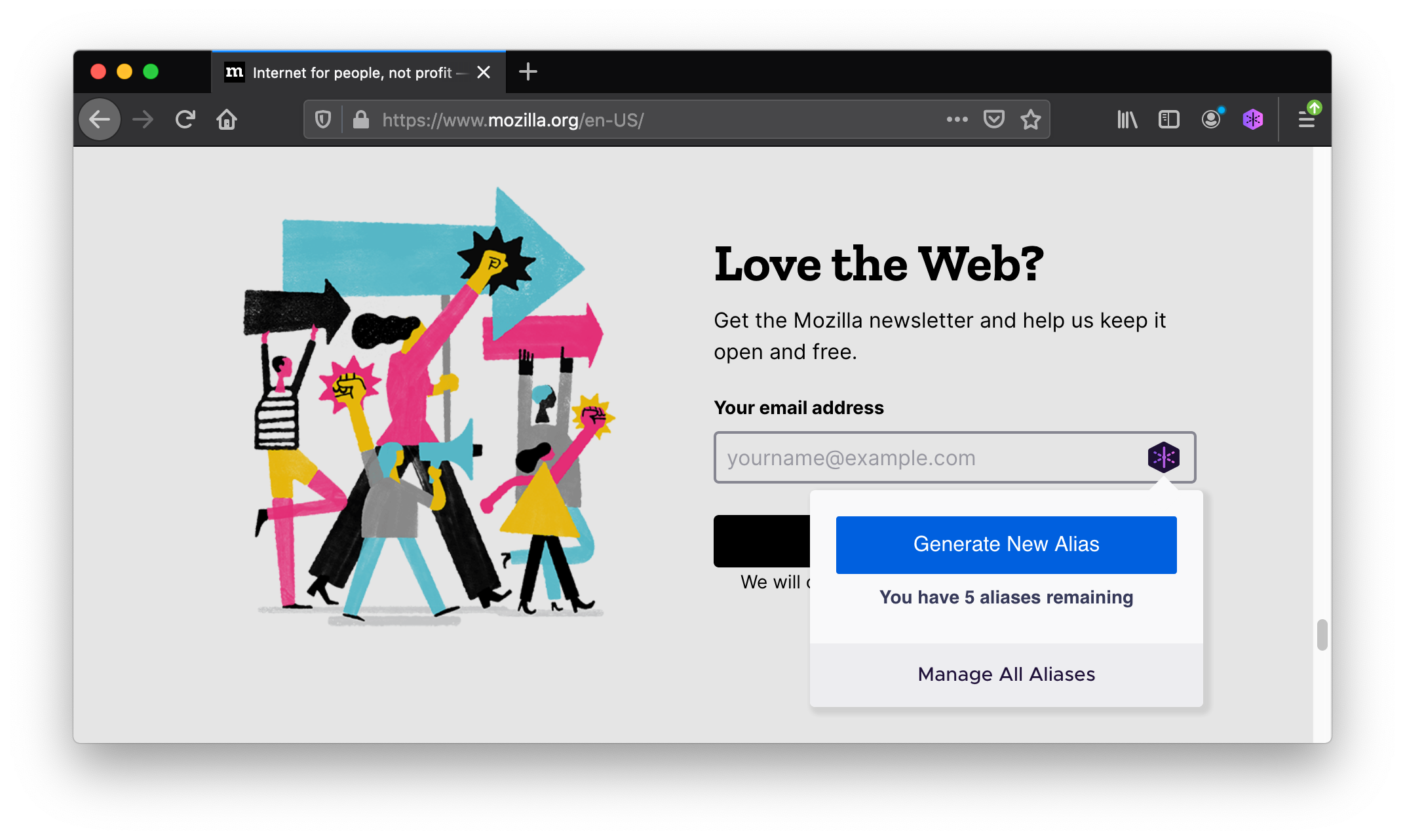Open the tracking protection shield icon
Image resolution: width=1405 pixels, height=840 pixels.
click(322, 120)
